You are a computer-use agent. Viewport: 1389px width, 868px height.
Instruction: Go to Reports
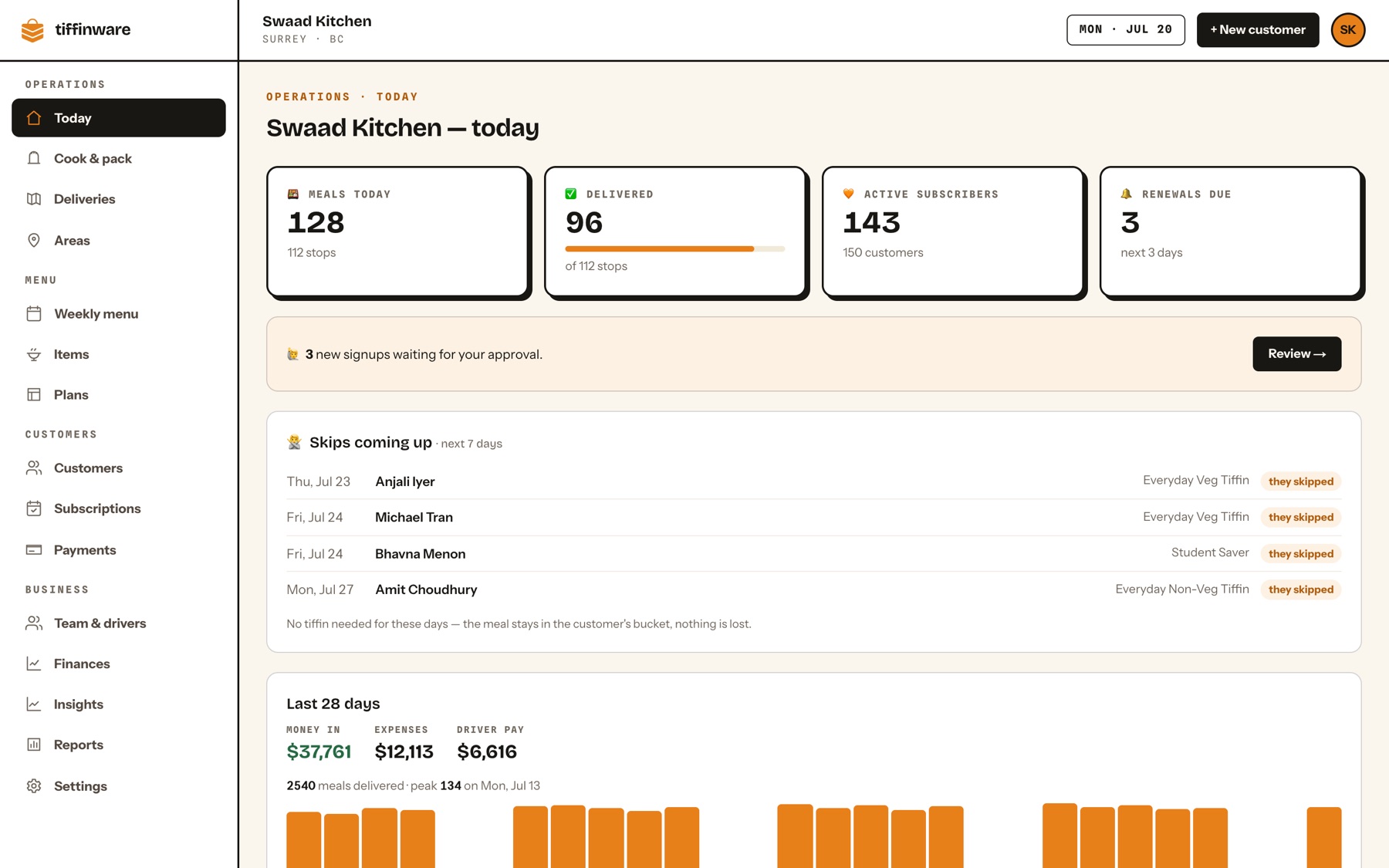119,745
